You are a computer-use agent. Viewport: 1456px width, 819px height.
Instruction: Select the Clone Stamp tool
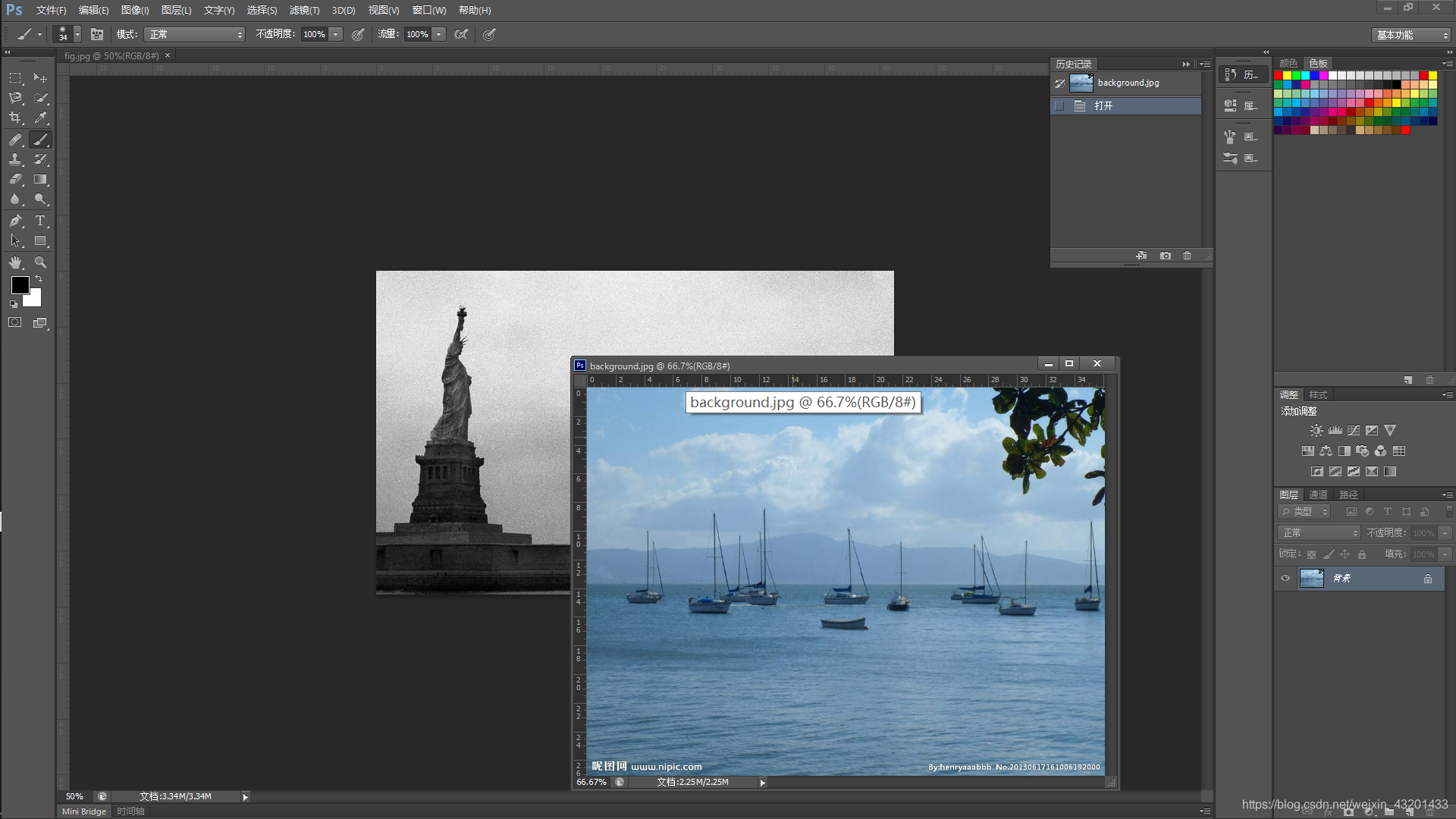point(15,159)
